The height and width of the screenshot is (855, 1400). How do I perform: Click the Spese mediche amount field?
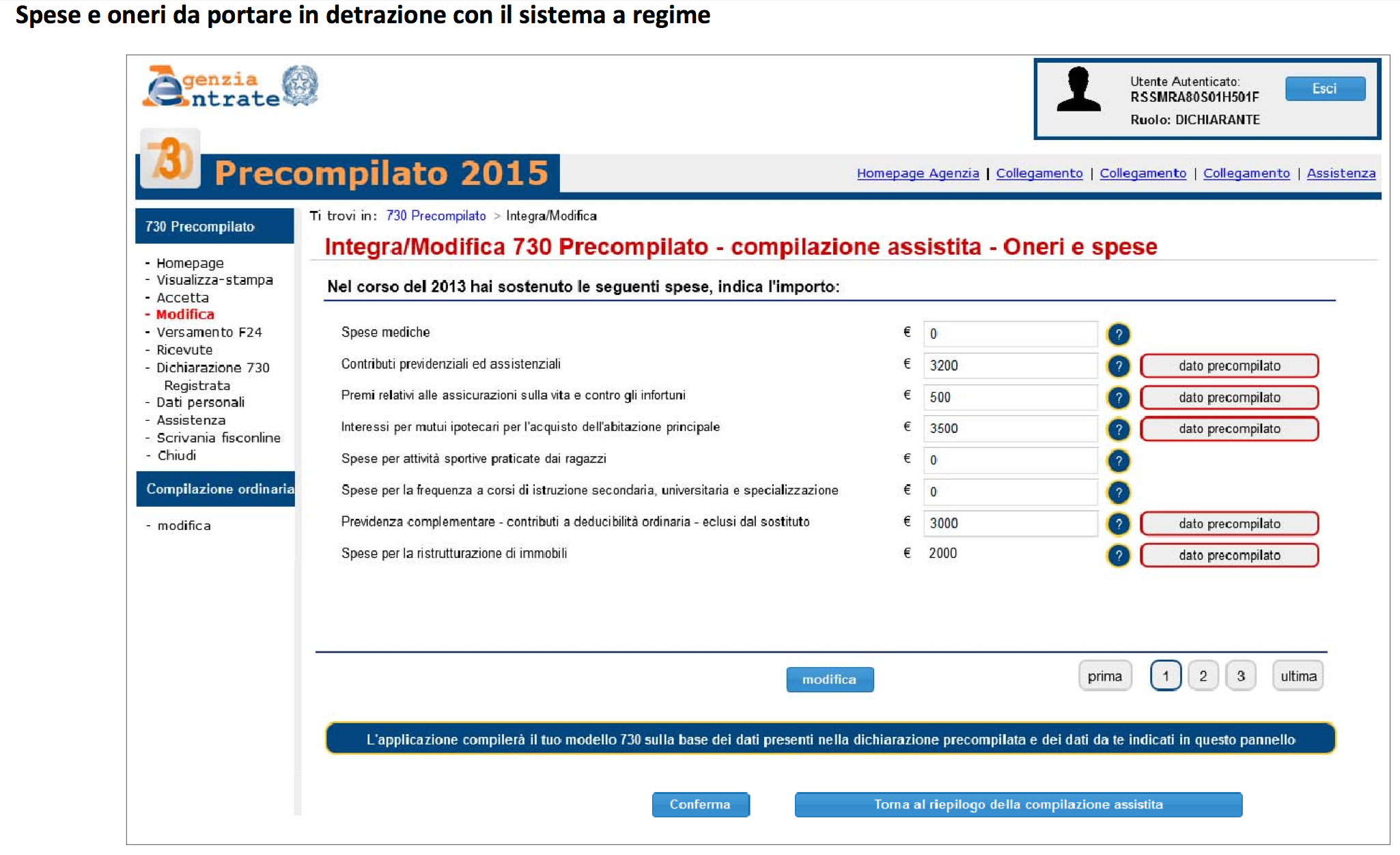(x=1009, y=334)
